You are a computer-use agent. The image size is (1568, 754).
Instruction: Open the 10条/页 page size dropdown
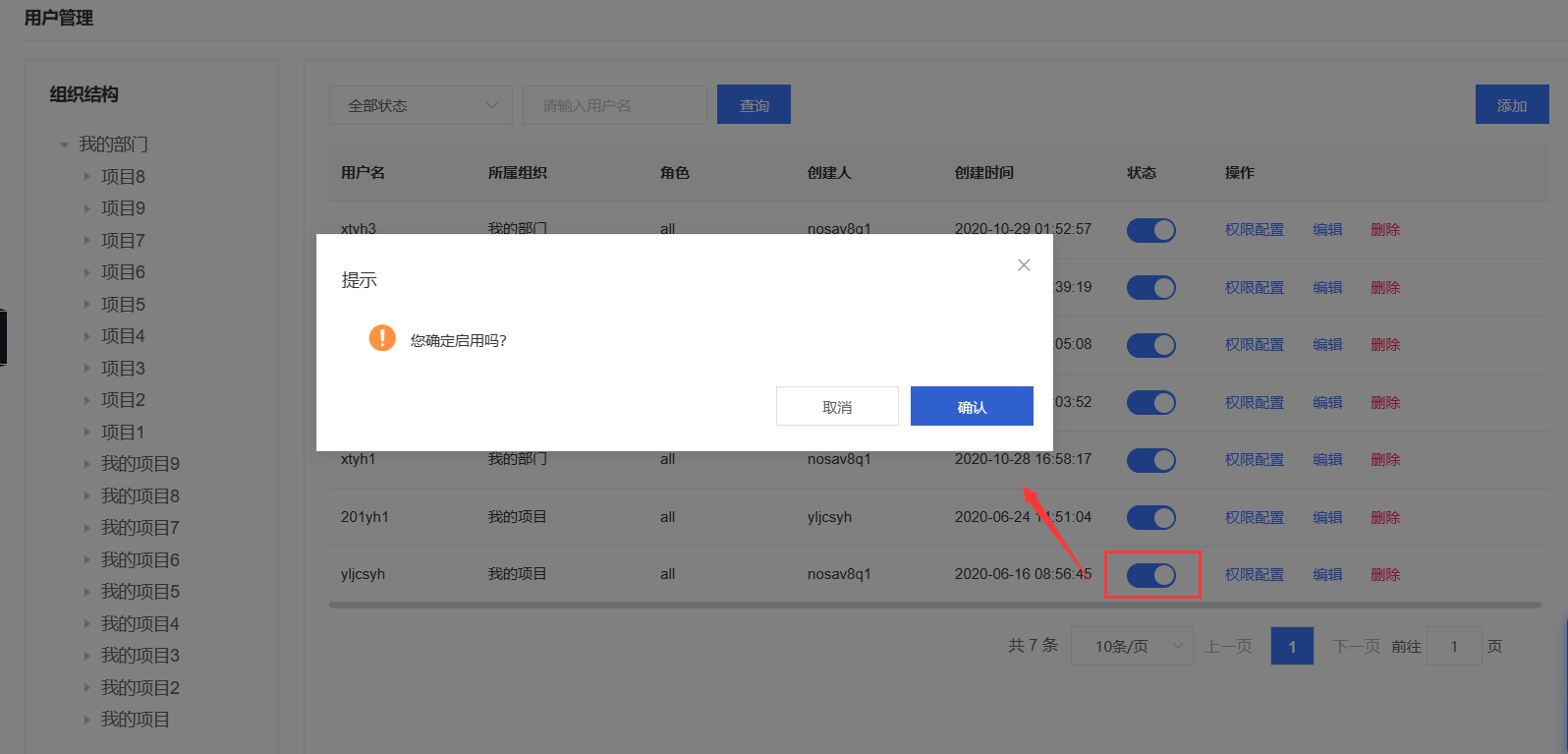coord(1132,646)
